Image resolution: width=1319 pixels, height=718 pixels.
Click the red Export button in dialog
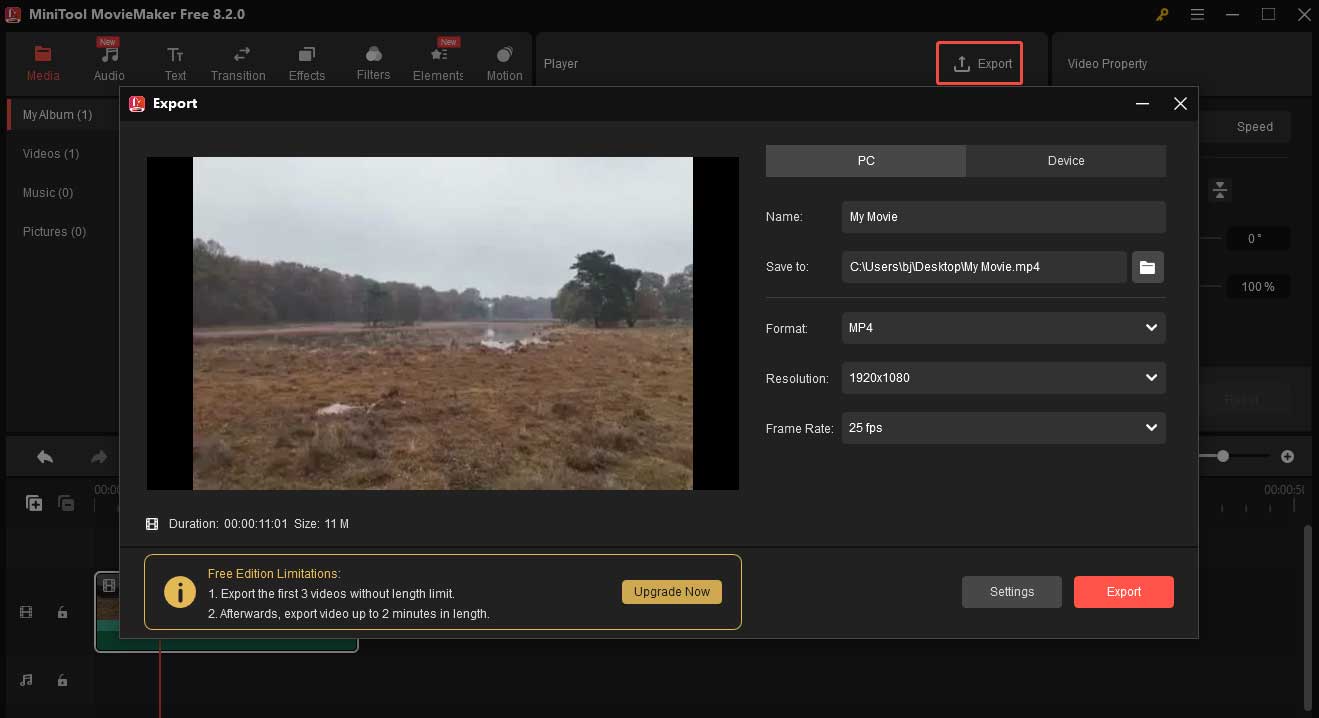pos(1124,592)
